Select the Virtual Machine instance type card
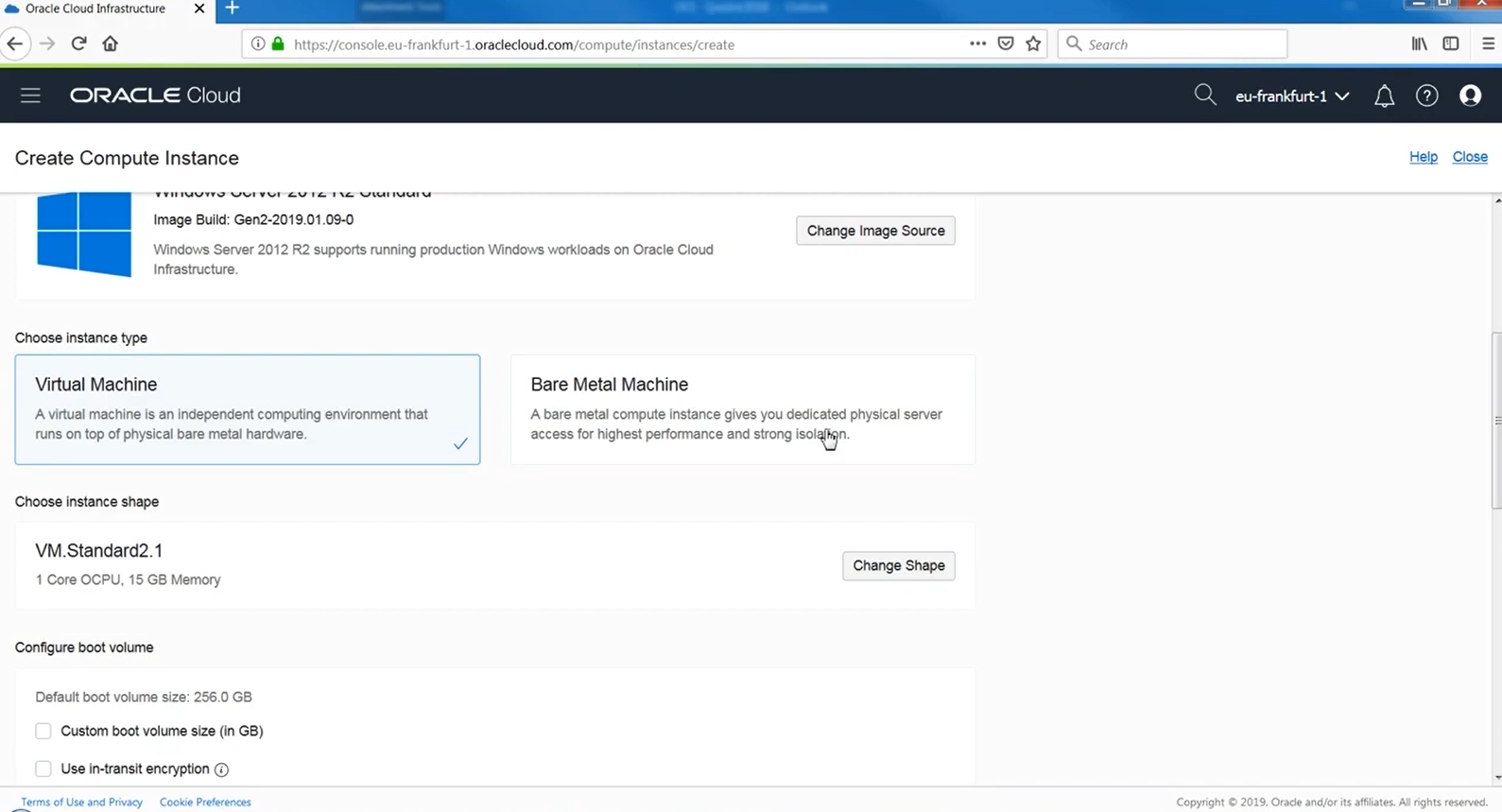This screenshot has height=812, width=1502. pos(248,409)
